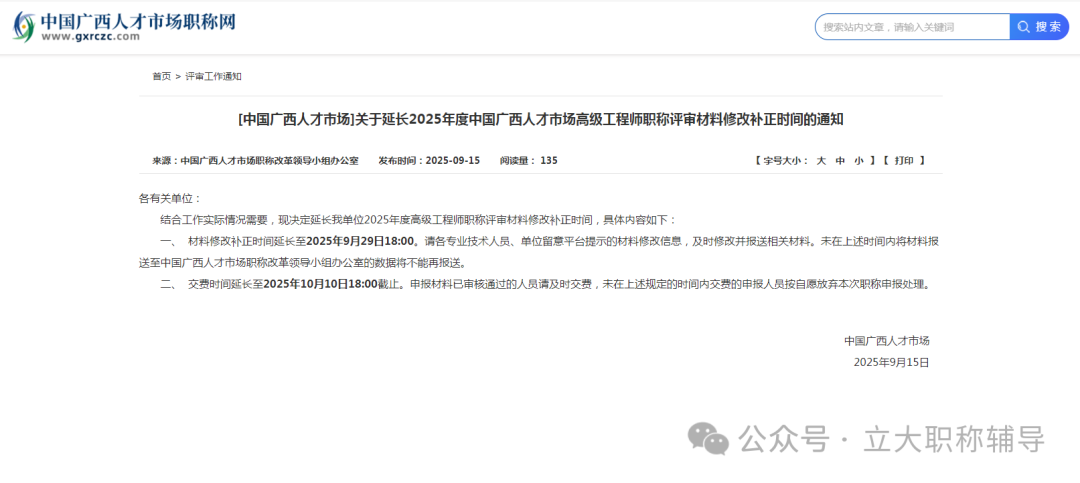Open the 首页 breadcrumb link
This screenshot has height=483, width=1080.
[x=162, y=76]
